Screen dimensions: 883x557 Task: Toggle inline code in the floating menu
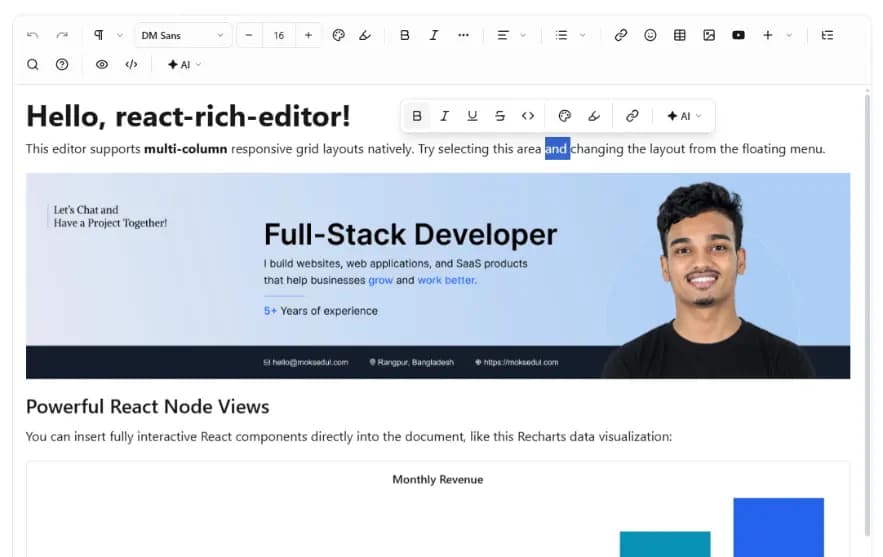point(528,116)
